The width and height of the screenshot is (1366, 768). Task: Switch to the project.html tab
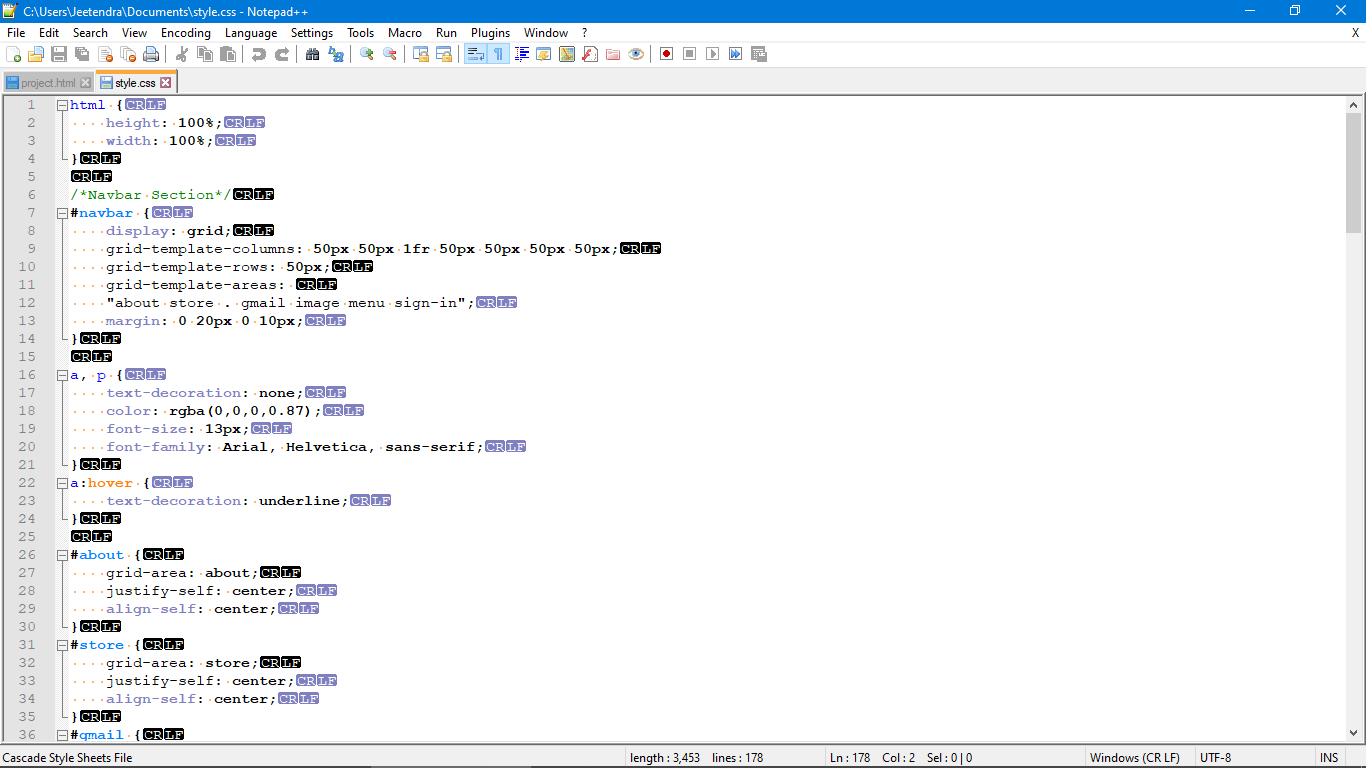[x=48, y=83]
